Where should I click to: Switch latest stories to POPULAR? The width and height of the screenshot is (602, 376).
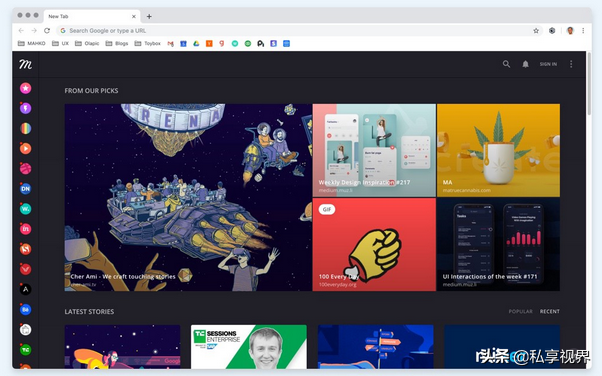click(520, 311)
